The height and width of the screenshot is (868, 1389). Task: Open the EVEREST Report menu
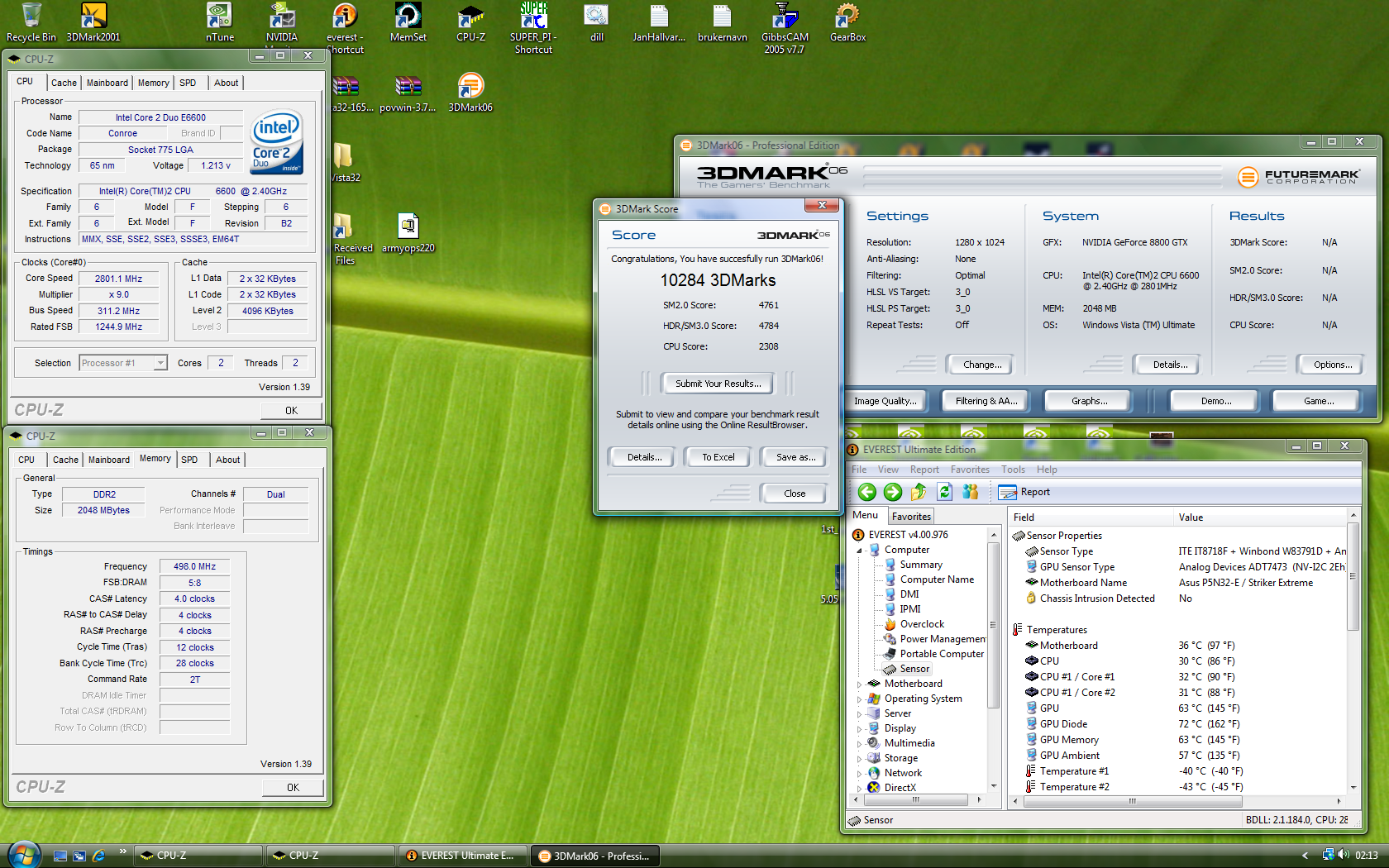pyautogui.click(x=924, y=470)
